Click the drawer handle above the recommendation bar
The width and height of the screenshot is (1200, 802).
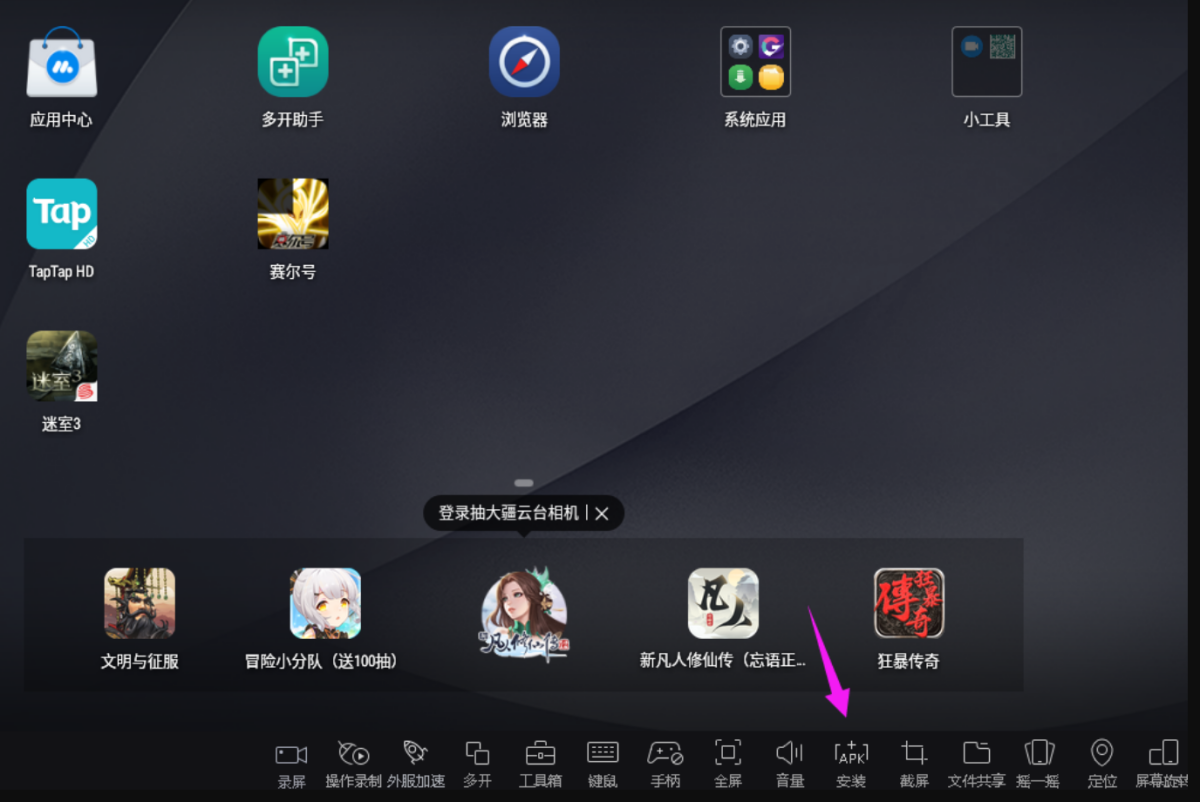524,483
